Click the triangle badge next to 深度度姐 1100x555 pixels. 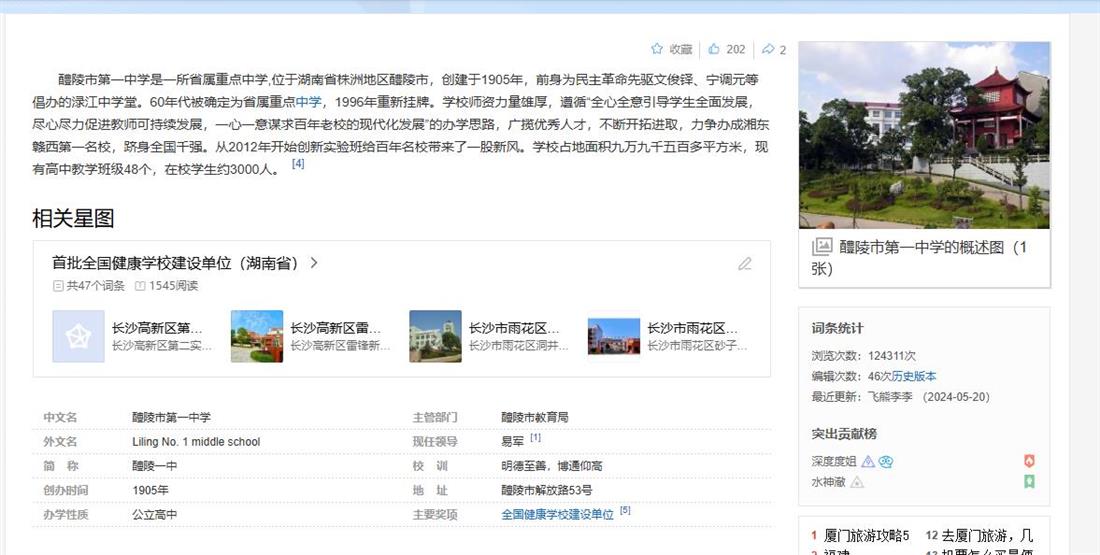868,462
